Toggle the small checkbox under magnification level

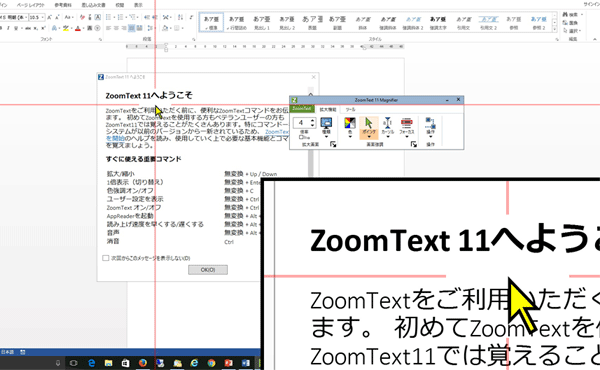(x=301, y=137)
